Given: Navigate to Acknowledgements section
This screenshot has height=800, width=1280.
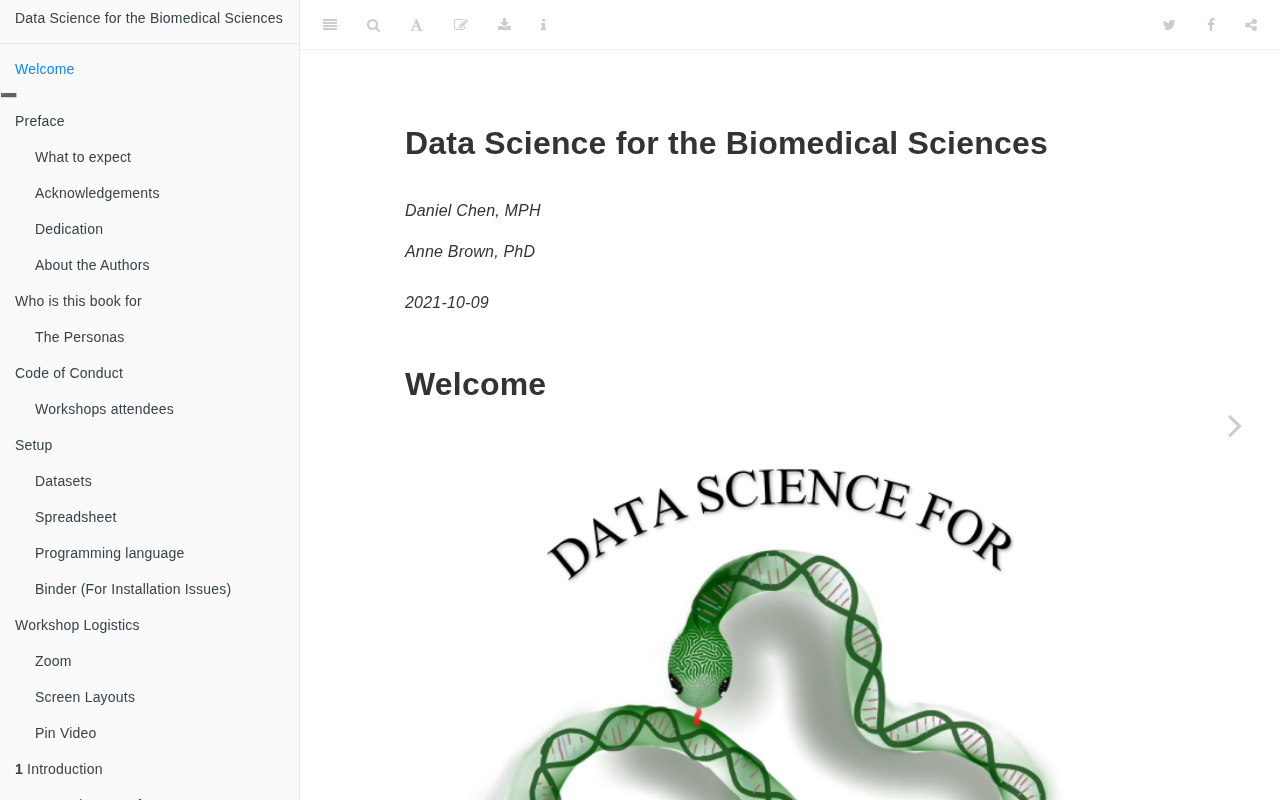Looking at the screenshot, I should click(x=97, y=193).
